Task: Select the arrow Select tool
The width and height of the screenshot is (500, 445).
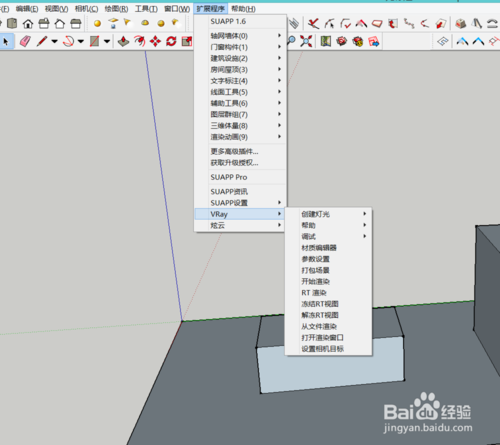Action: (x=6, y=41)
